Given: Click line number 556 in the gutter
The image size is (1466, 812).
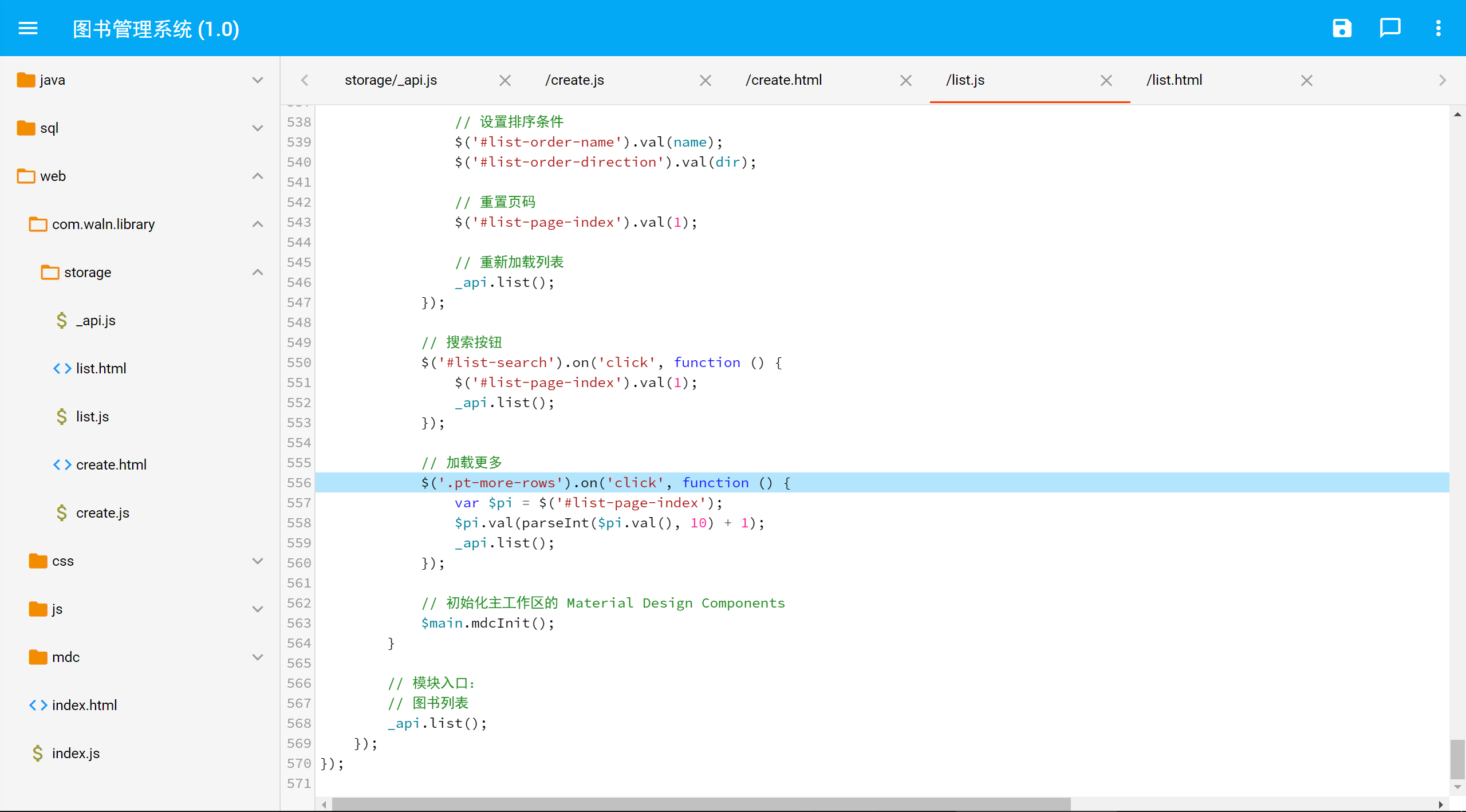Looking at the screenshot, I should click(299, 483).
